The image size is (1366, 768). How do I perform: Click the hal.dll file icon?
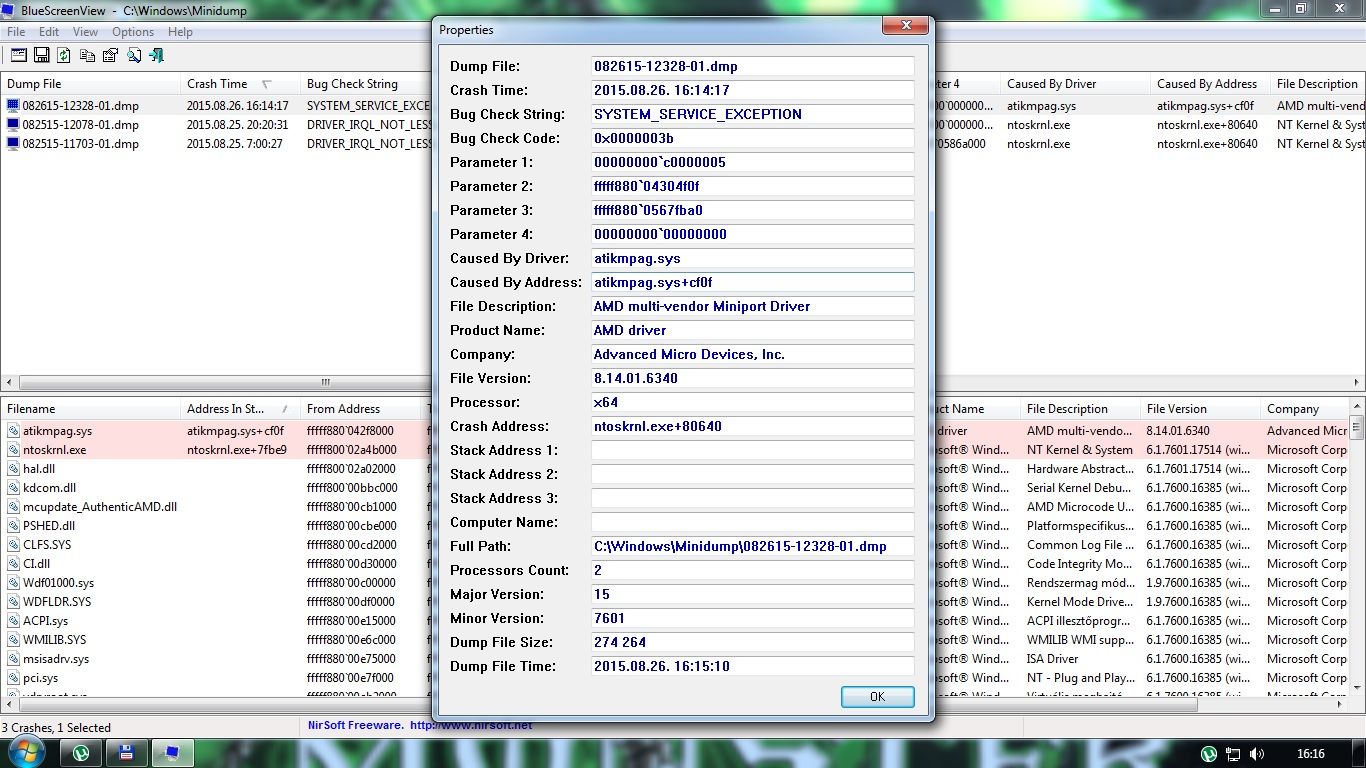coord(13,469)
